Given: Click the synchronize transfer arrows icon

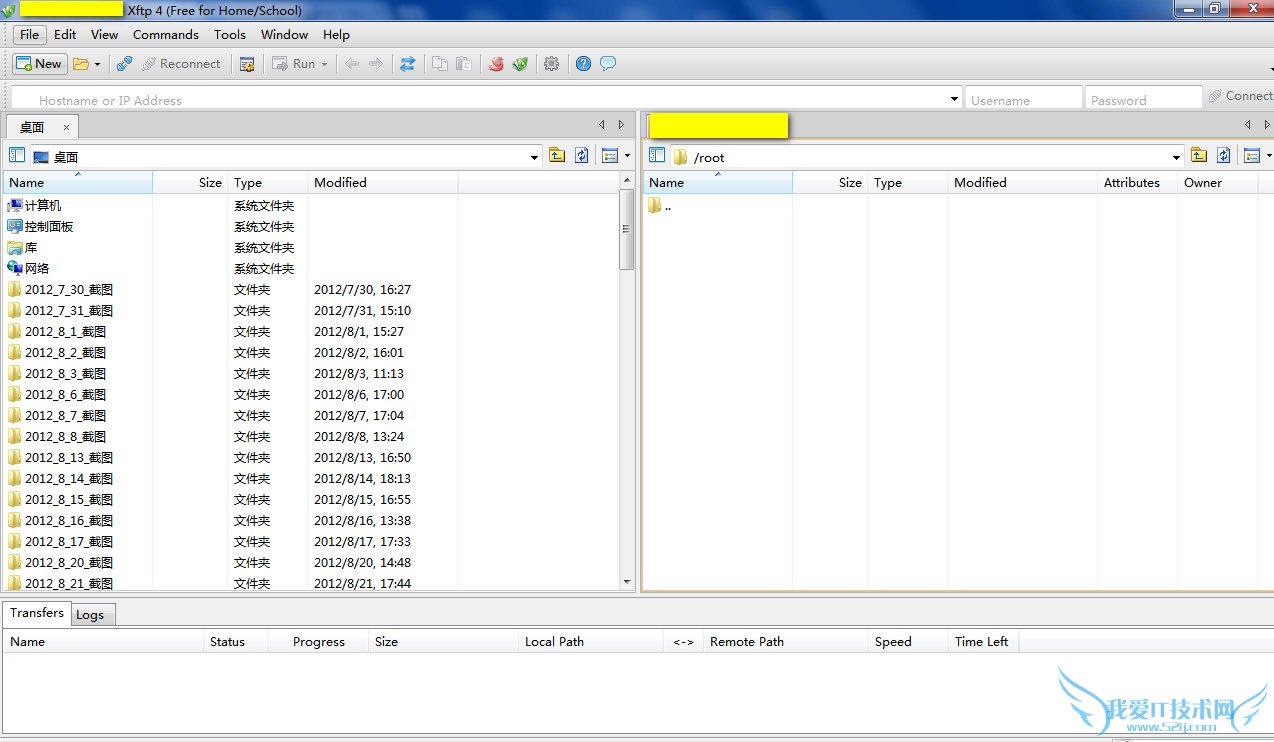Looking at the screenshot, I should [407, 64].
